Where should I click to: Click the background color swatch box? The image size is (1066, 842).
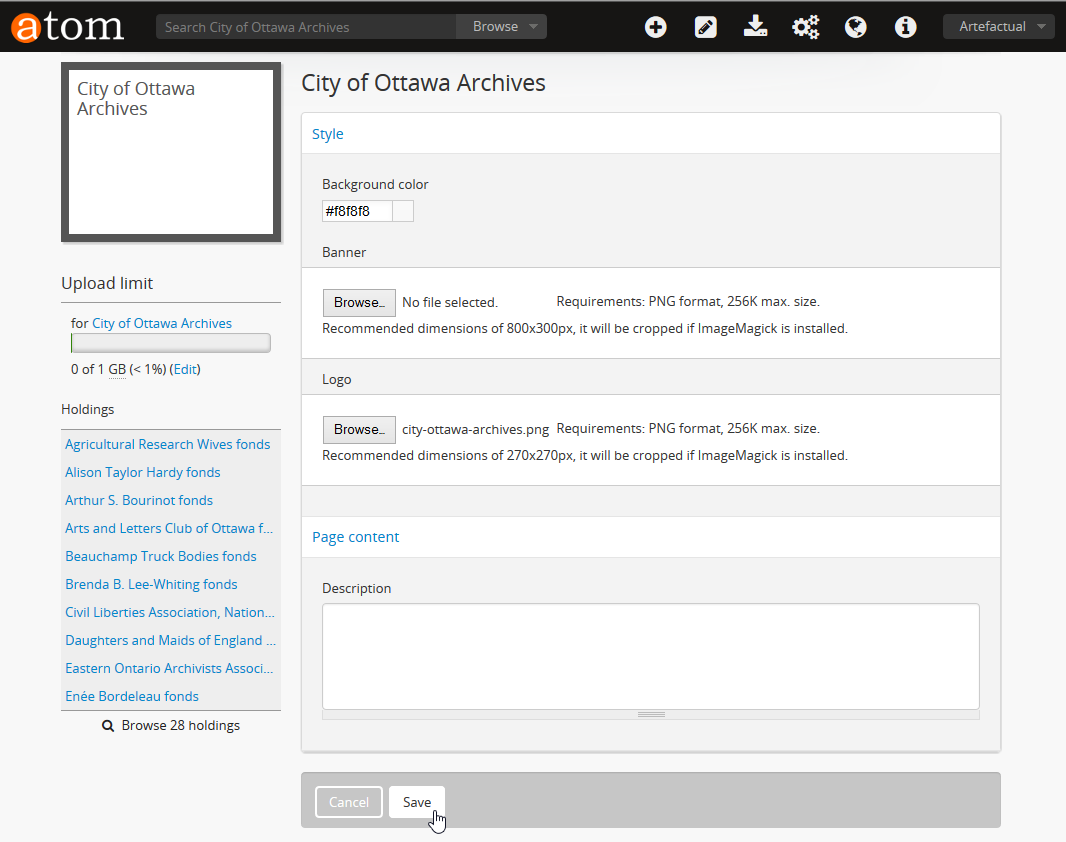point(403,211)
